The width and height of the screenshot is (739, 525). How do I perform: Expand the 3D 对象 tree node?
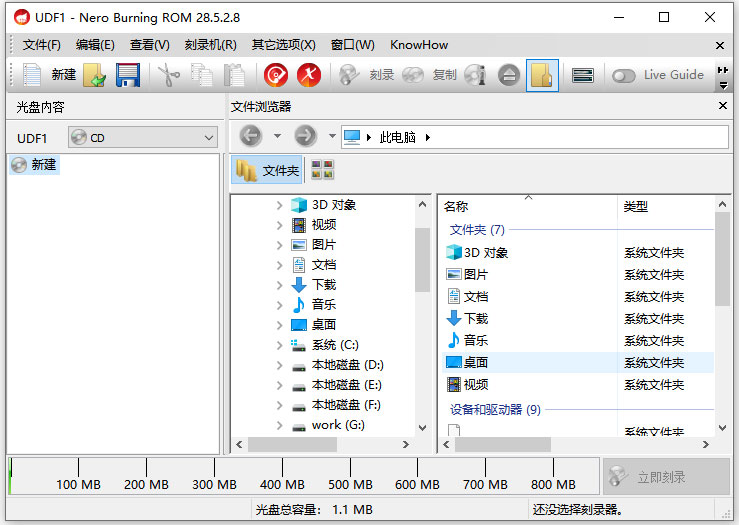coord(279,205)
